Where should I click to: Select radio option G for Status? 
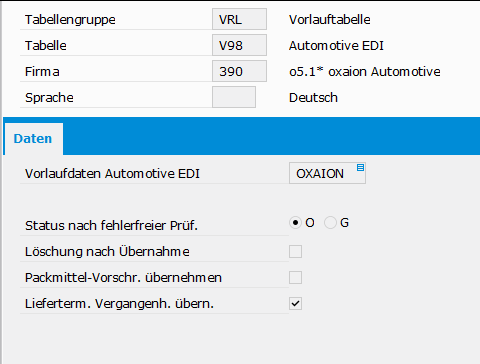[330, 222]
